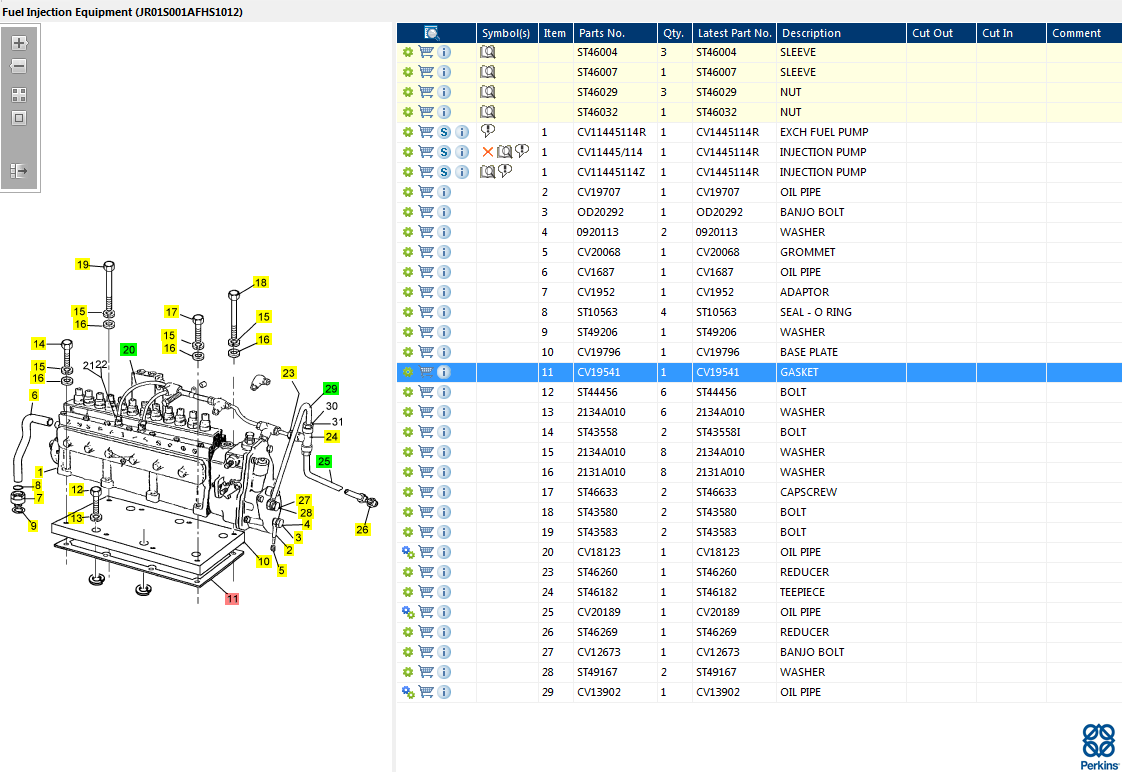Click the Description column header
Screen dimensions: 1122x772
click(x=841, y=33)
